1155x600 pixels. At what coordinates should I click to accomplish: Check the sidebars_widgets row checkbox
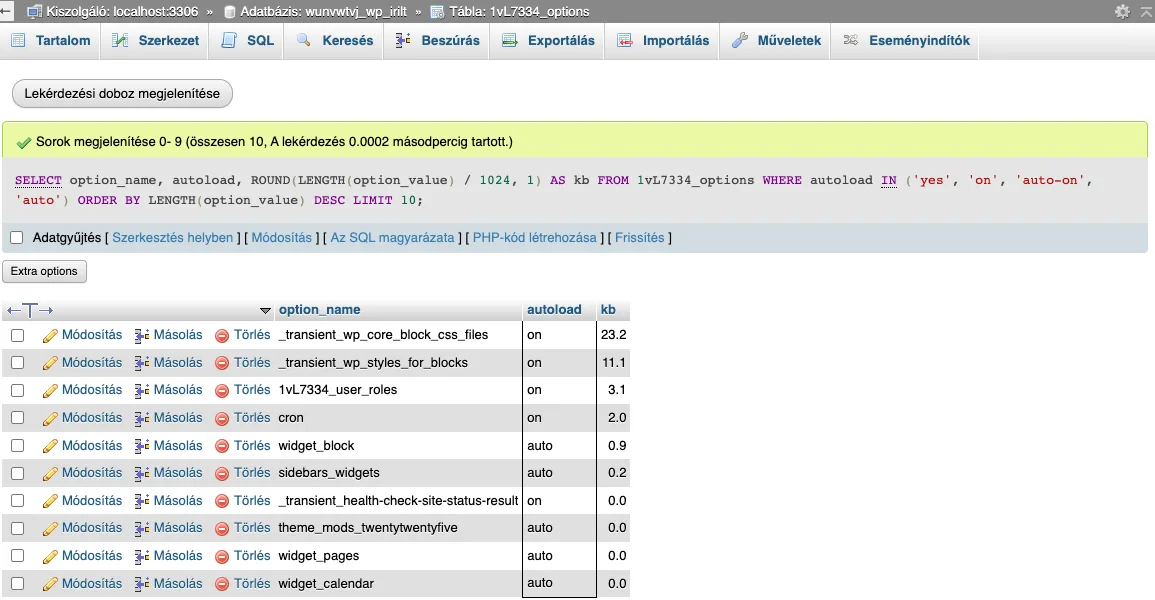pos(18,473)
